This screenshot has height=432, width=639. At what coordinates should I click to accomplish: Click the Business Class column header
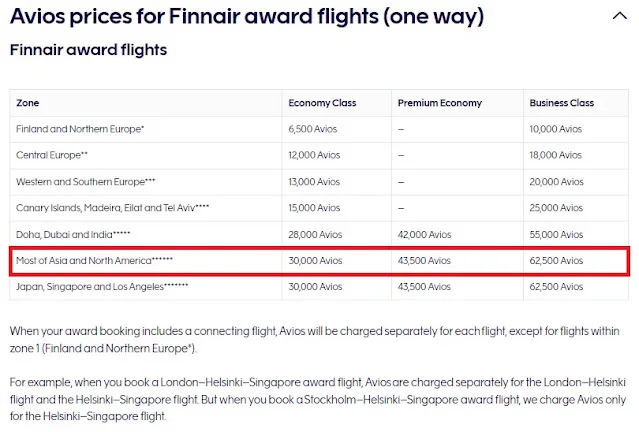coord(562,103)
